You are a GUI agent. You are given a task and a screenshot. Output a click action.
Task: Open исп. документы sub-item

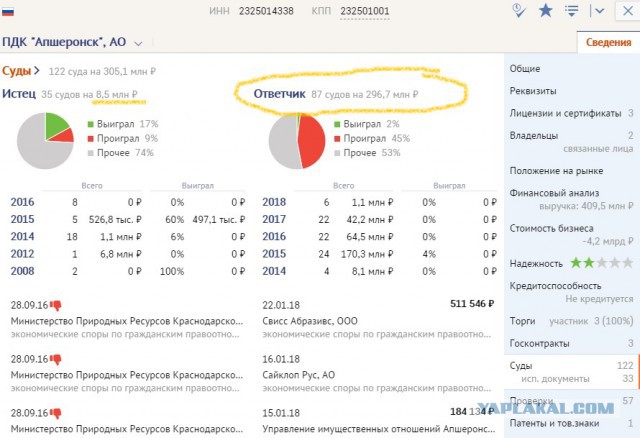click(x=555, y=379)
